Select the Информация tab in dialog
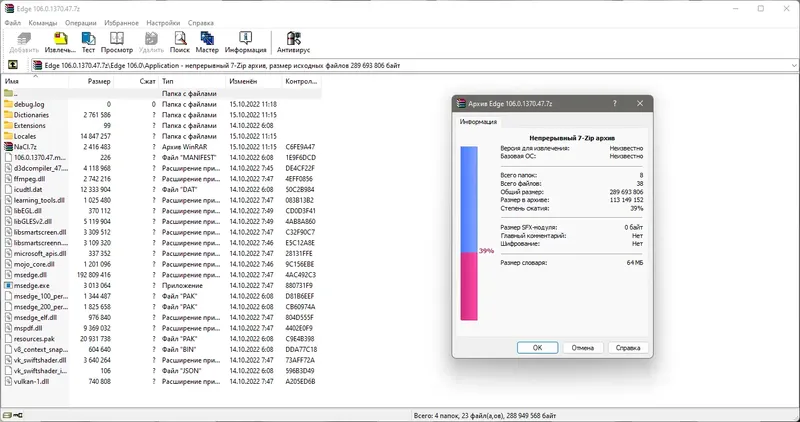The width and height of the screenshot is (800, 422). pyautogui.click(x=478, y=122)
